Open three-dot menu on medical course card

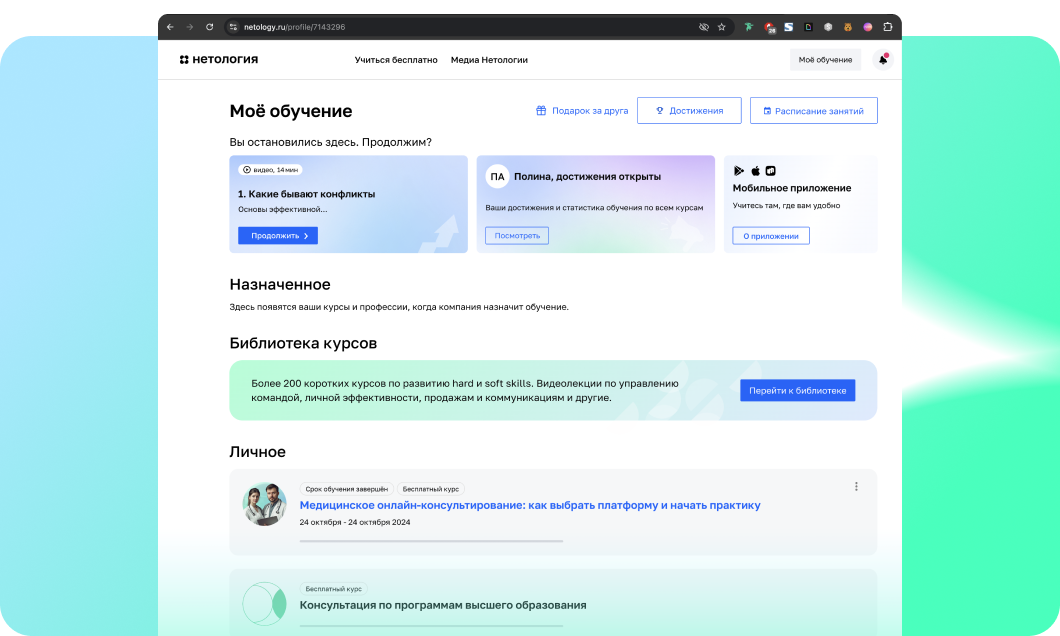[856, 487]
